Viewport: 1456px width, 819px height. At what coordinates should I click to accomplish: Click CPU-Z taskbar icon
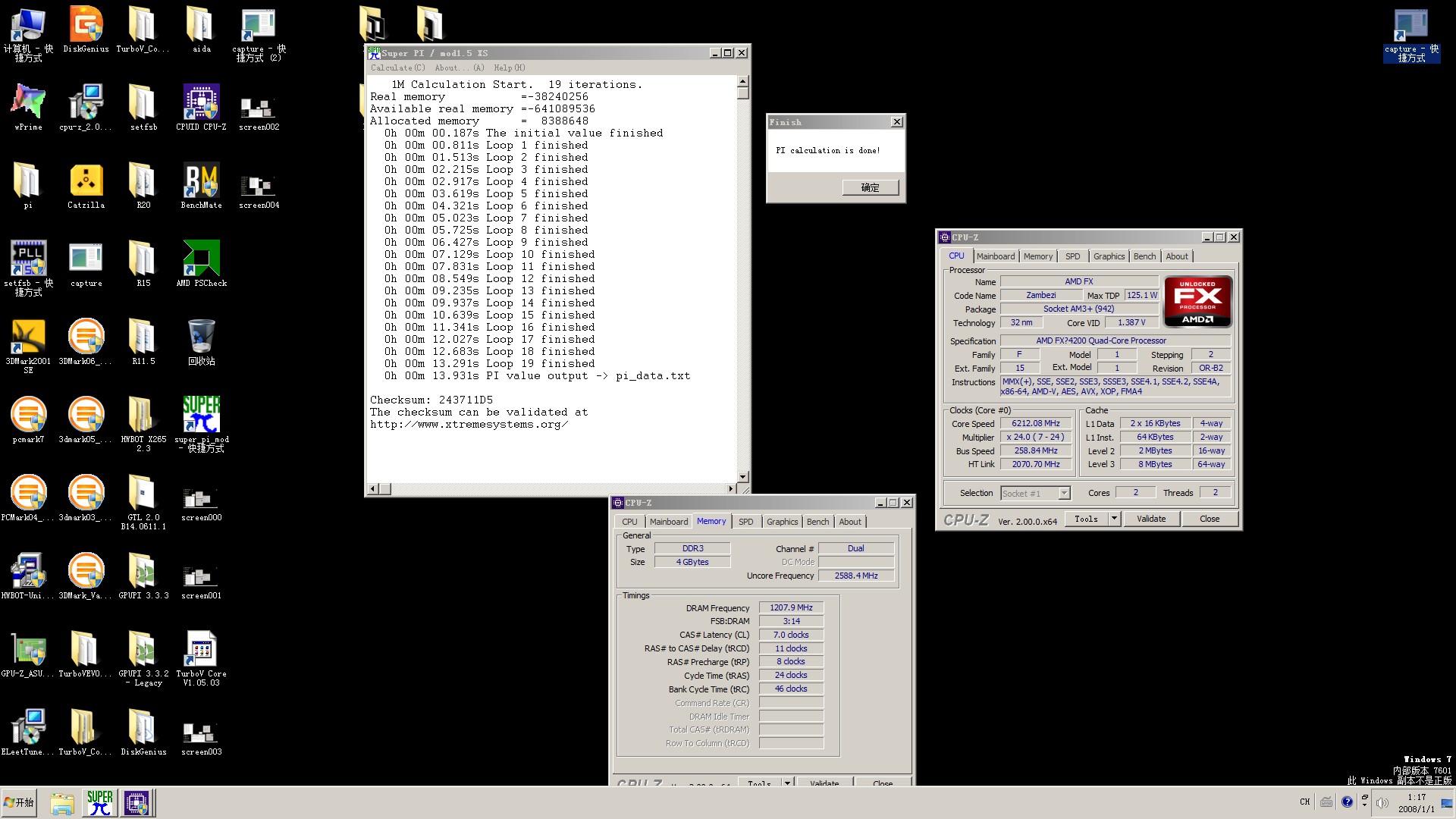pos(136,802)
